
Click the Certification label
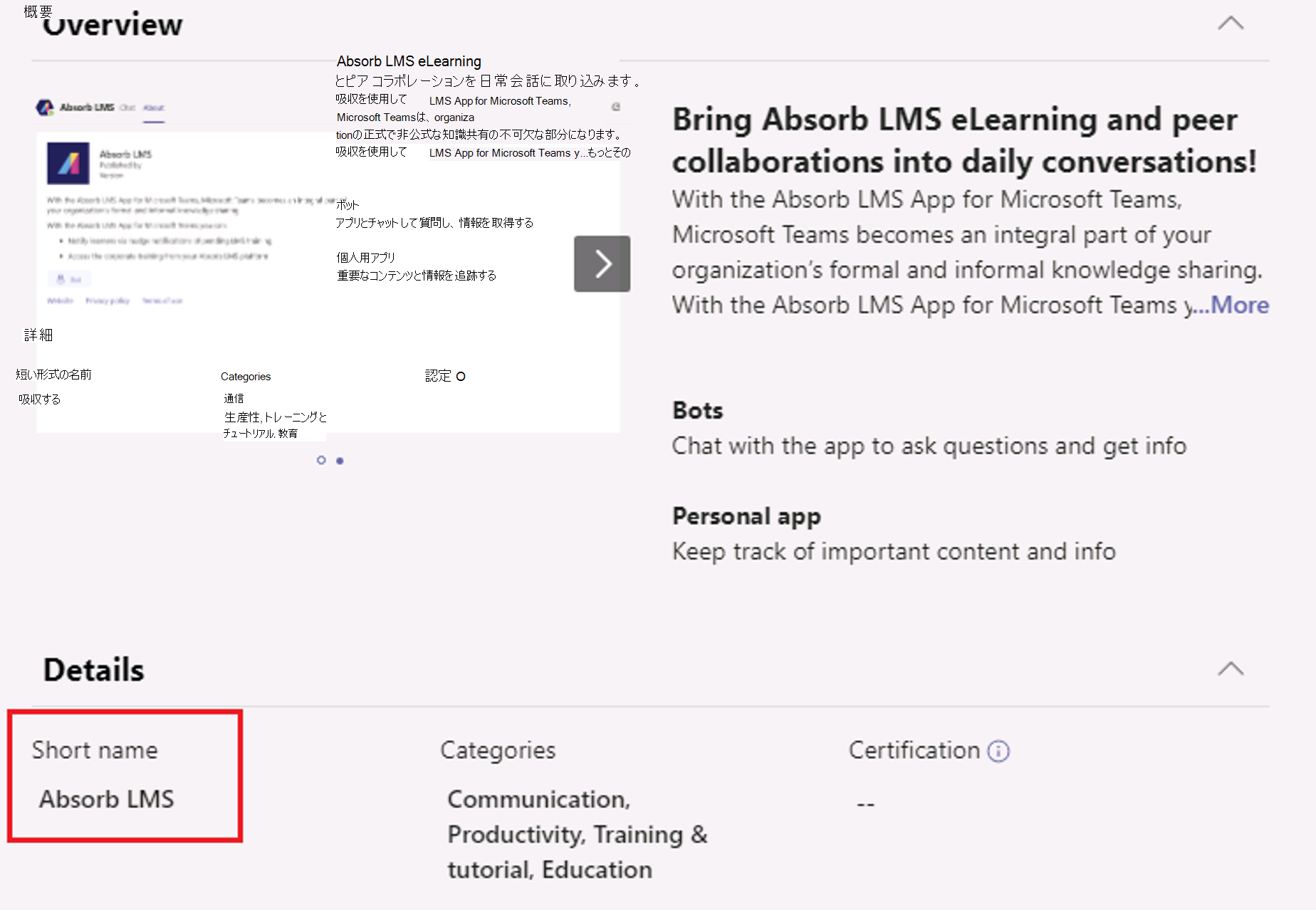[914, 750]
